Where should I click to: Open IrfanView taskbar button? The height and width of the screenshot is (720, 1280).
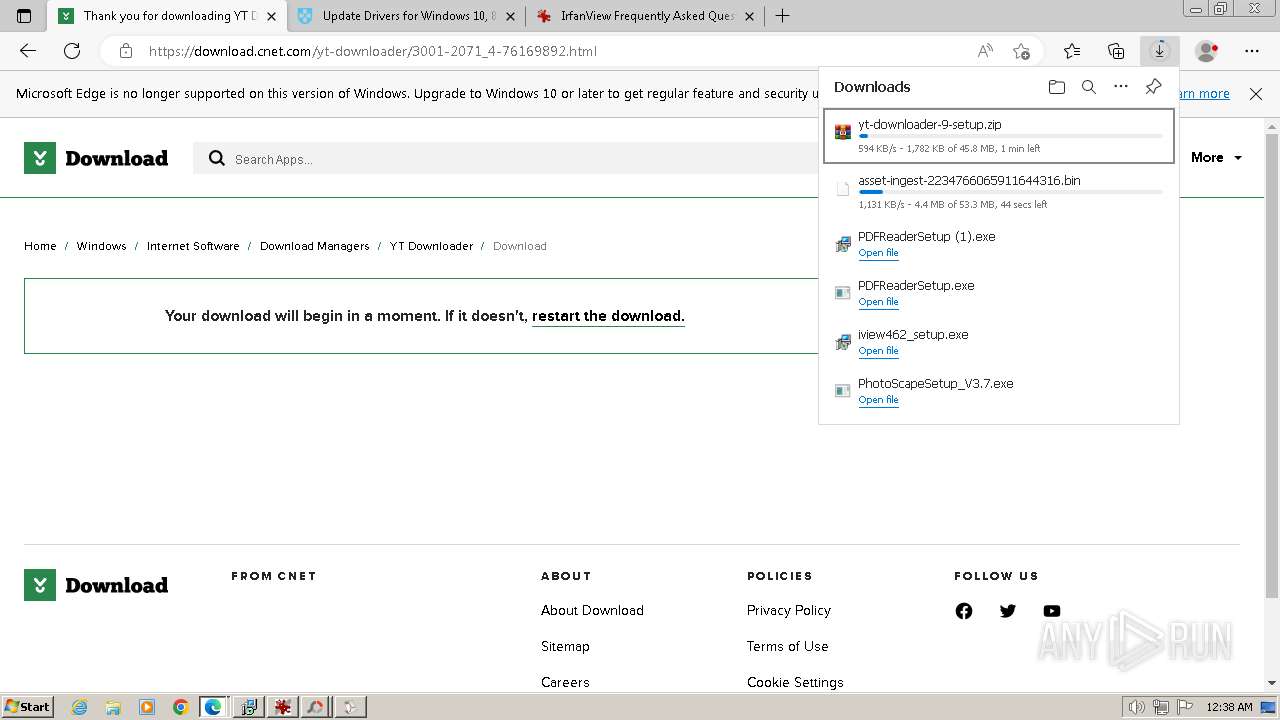coord(283,707)
